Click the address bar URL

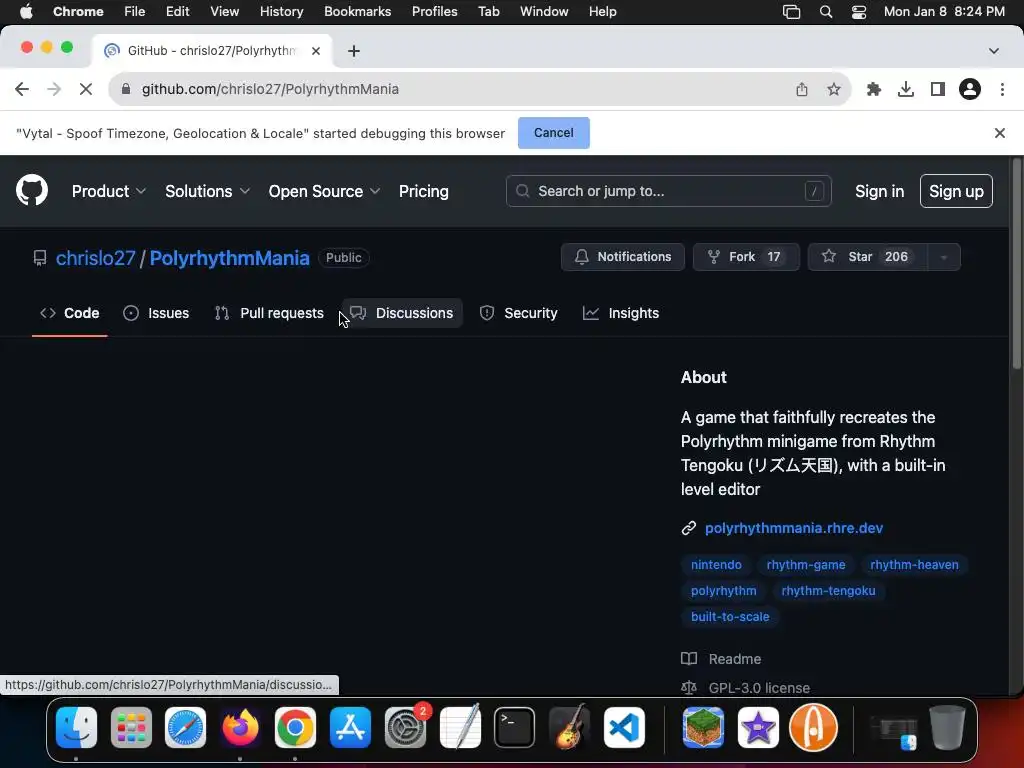(270, 89)
